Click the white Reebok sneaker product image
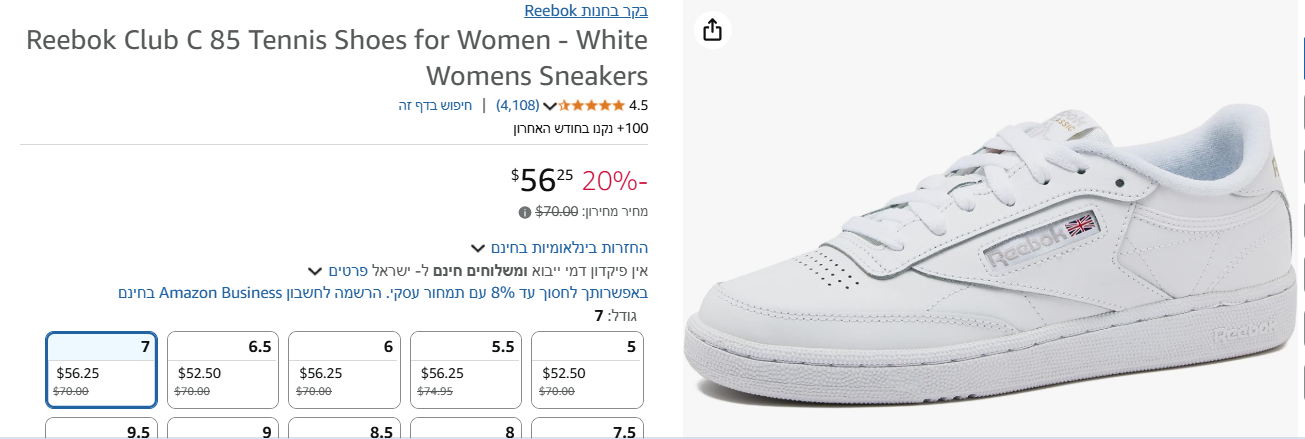 coord(990,240)
